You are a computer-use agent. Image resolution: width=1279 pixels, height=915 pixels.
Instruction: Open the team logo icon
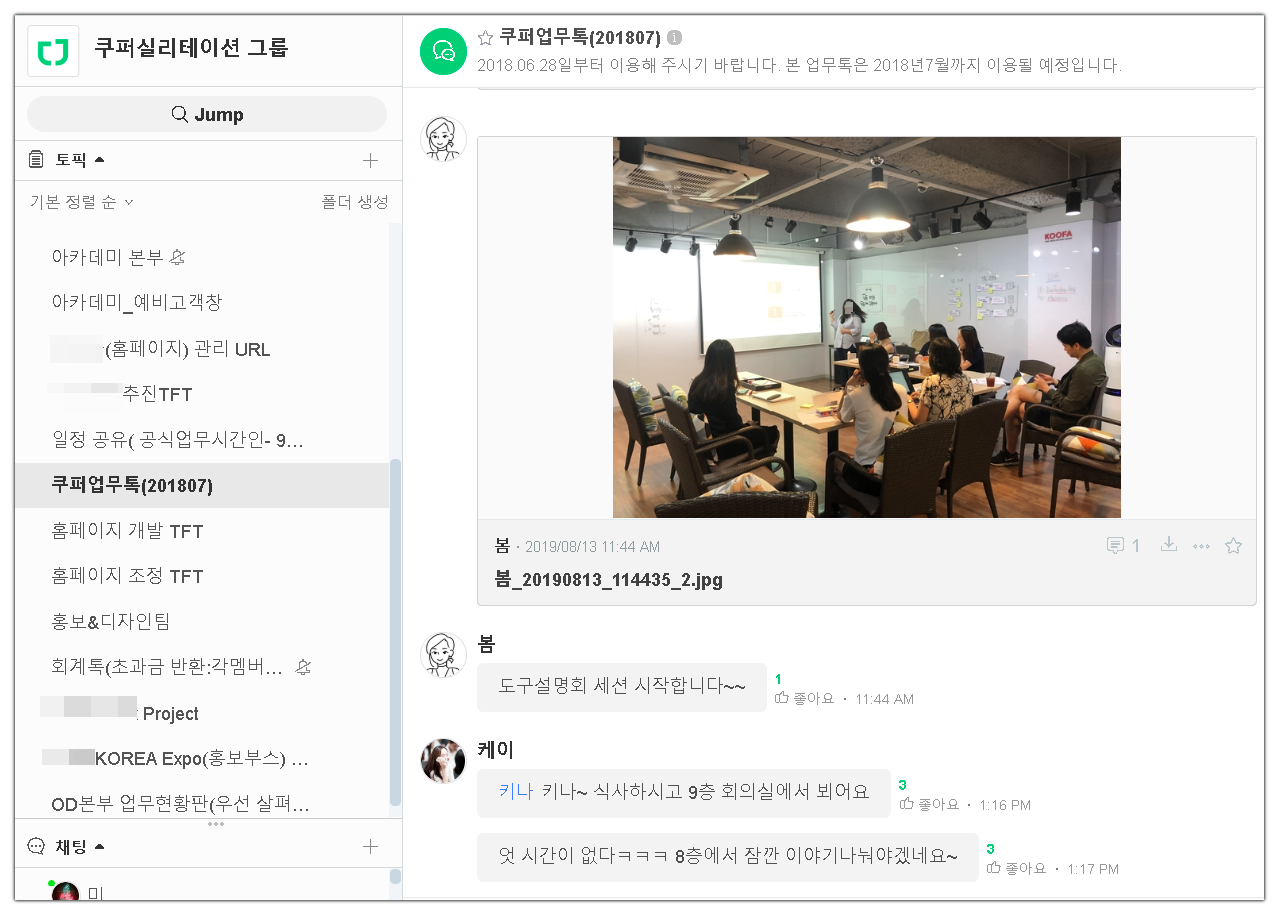click(x=53, y=50)
